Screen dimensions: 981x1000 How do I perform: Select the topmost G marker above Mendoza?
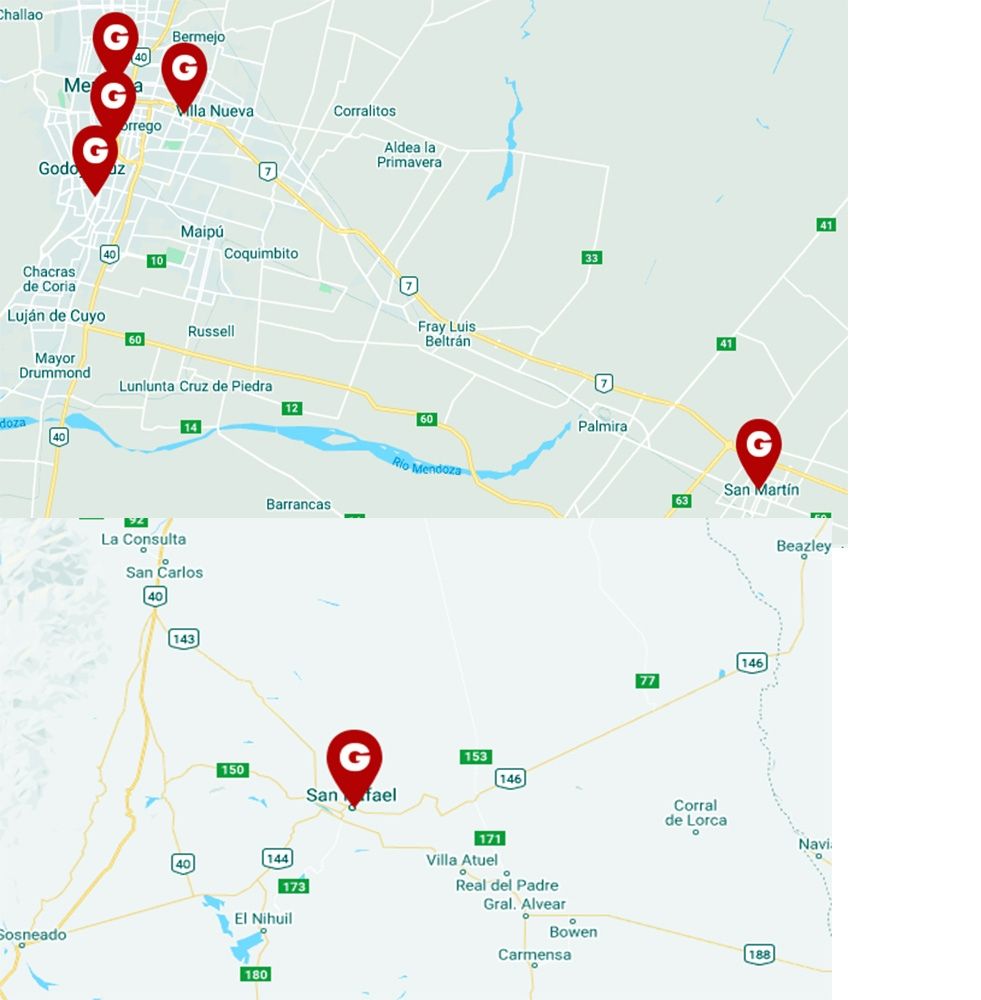[x=115, y=40]
